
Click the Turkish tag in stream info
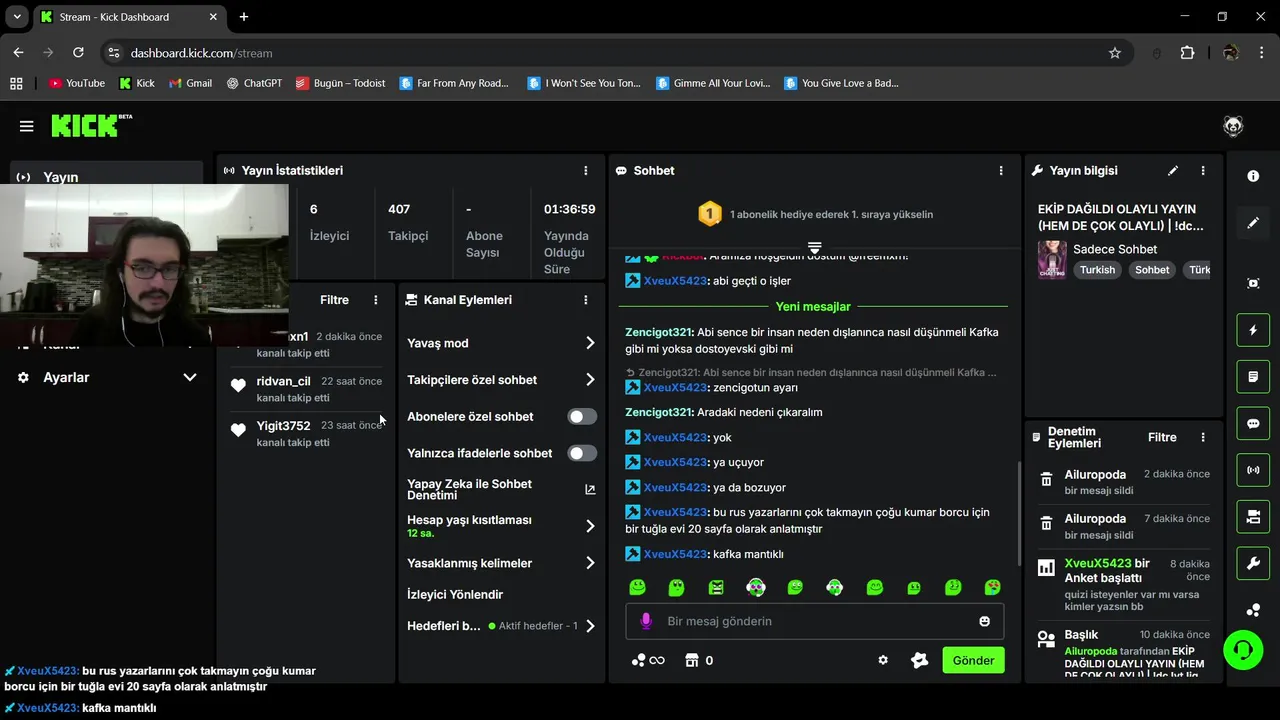pos(1097,270)
